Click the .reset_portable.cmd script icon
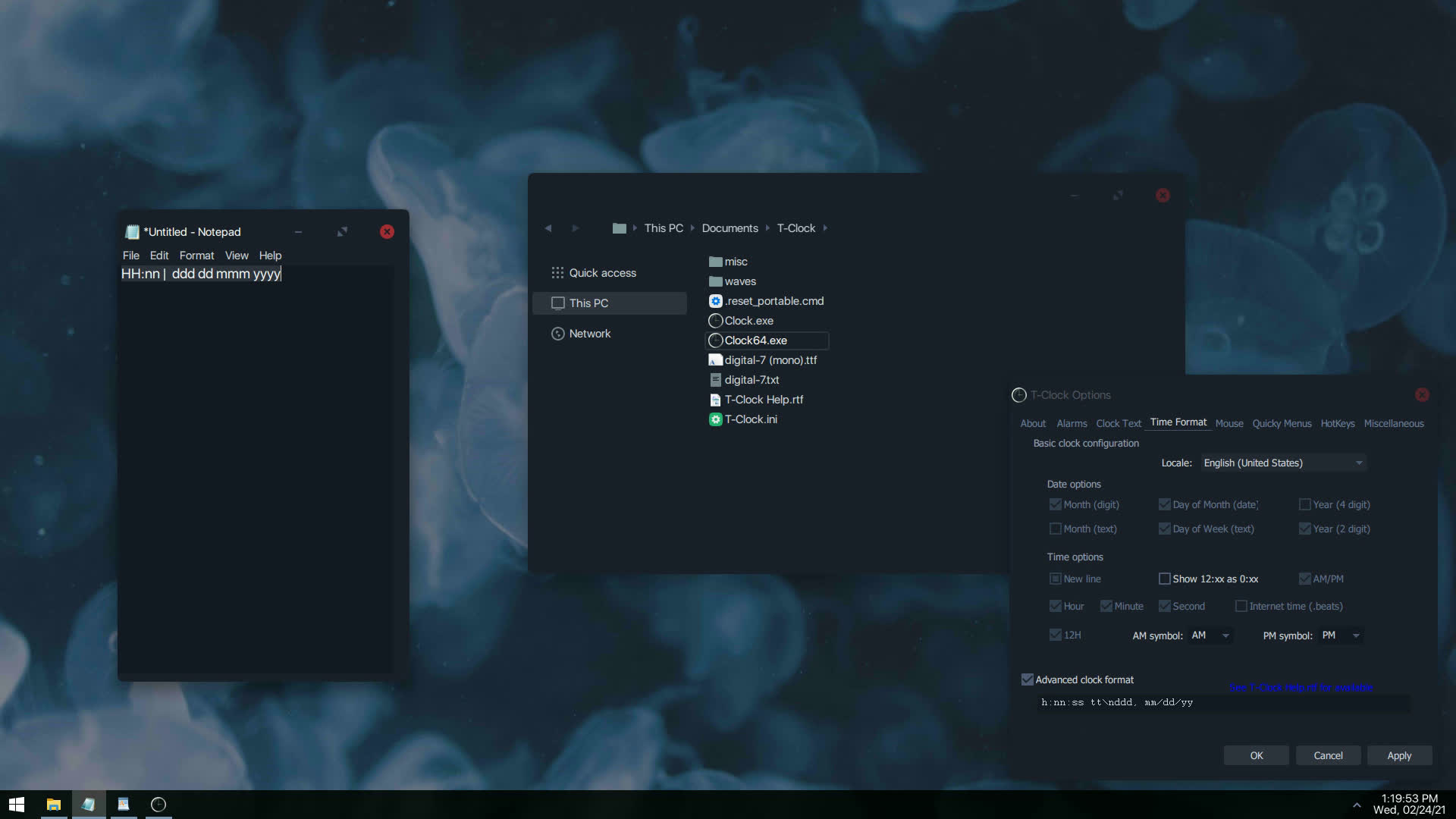 click(715, 301)
